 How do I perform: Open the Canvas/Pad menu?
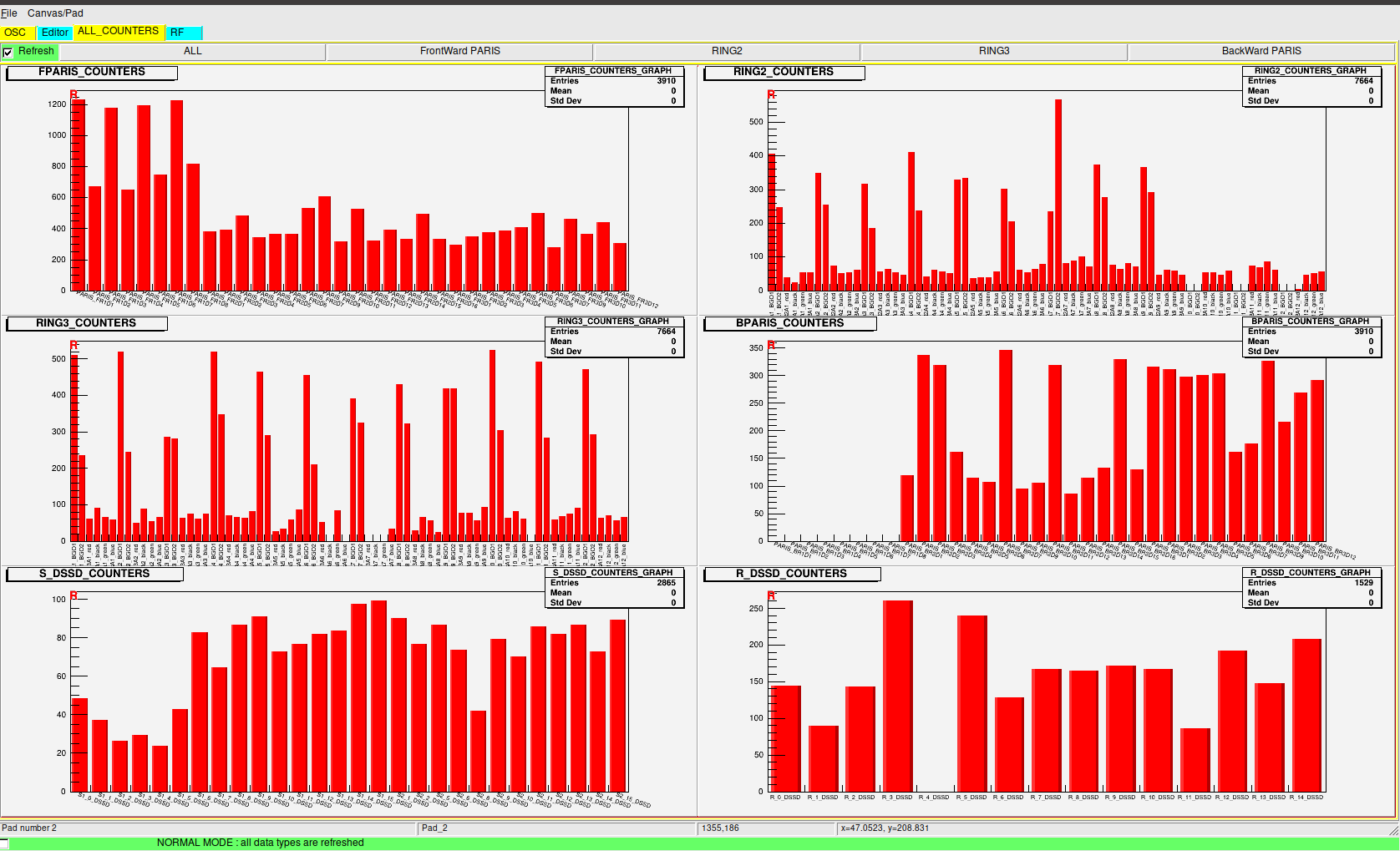coord(55,13)
